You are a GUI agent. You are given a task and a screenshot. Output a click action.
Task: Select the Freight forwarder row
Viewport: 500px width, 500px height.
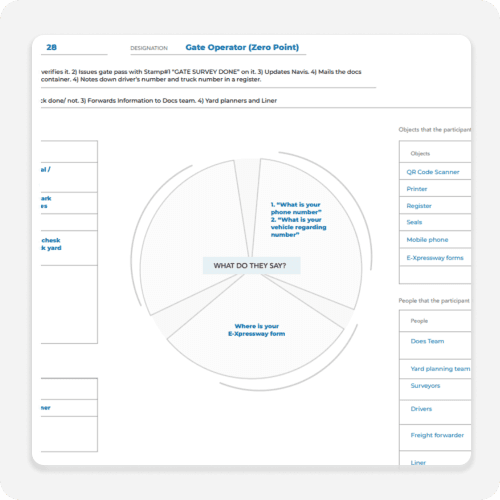click(435, 437)
